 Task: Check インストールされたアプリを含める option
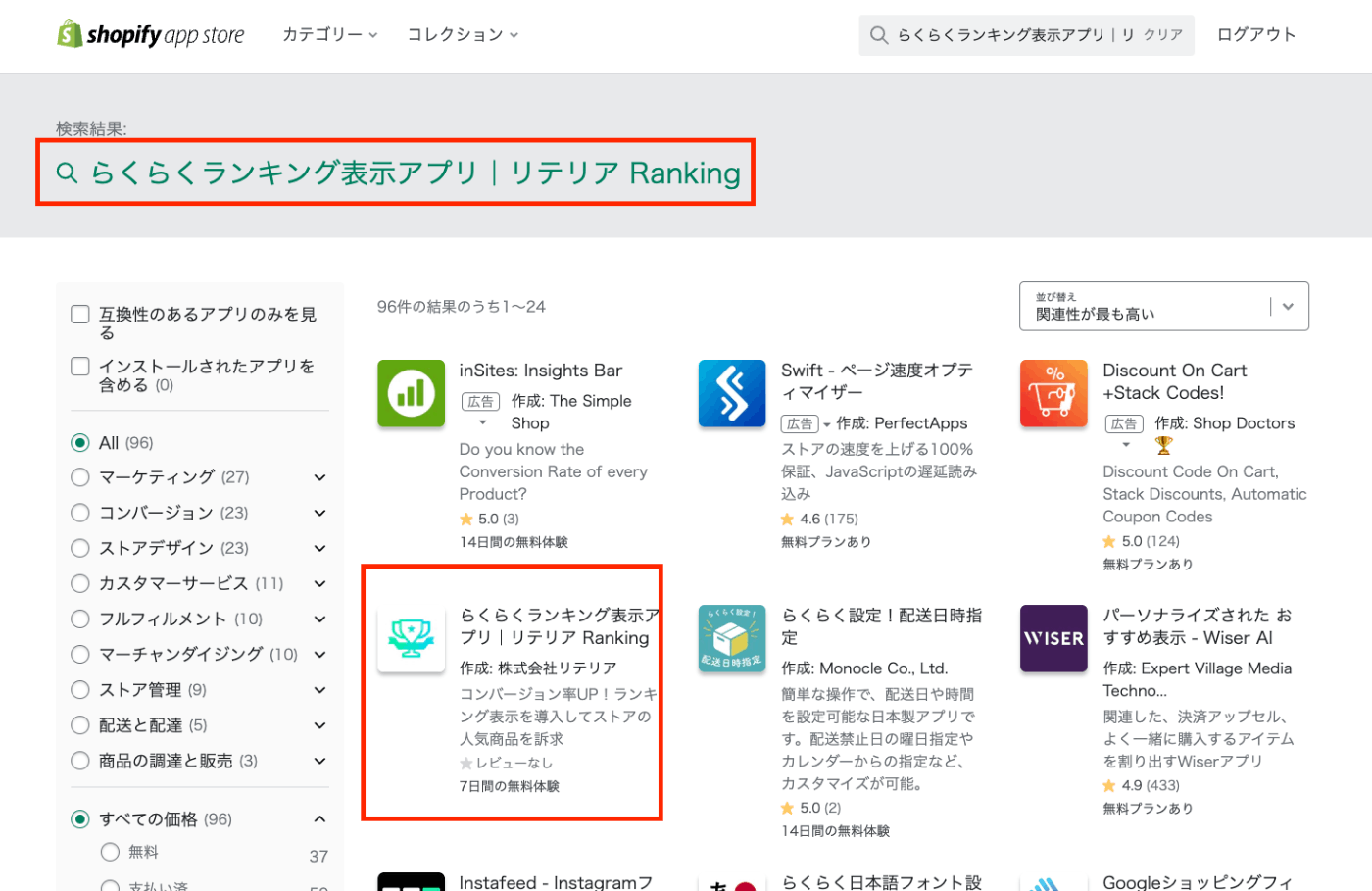tap(80, 367)
